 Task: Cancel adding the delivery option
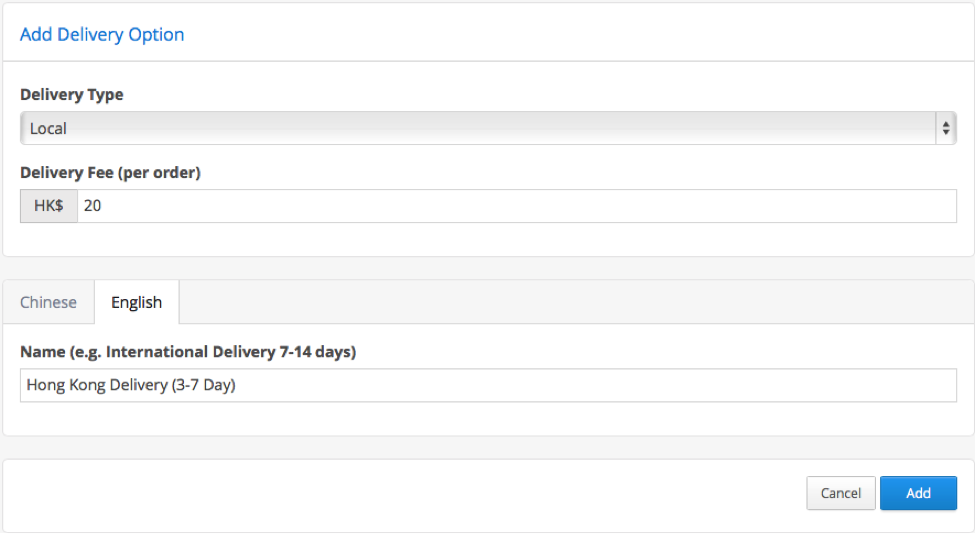point(841,493)
